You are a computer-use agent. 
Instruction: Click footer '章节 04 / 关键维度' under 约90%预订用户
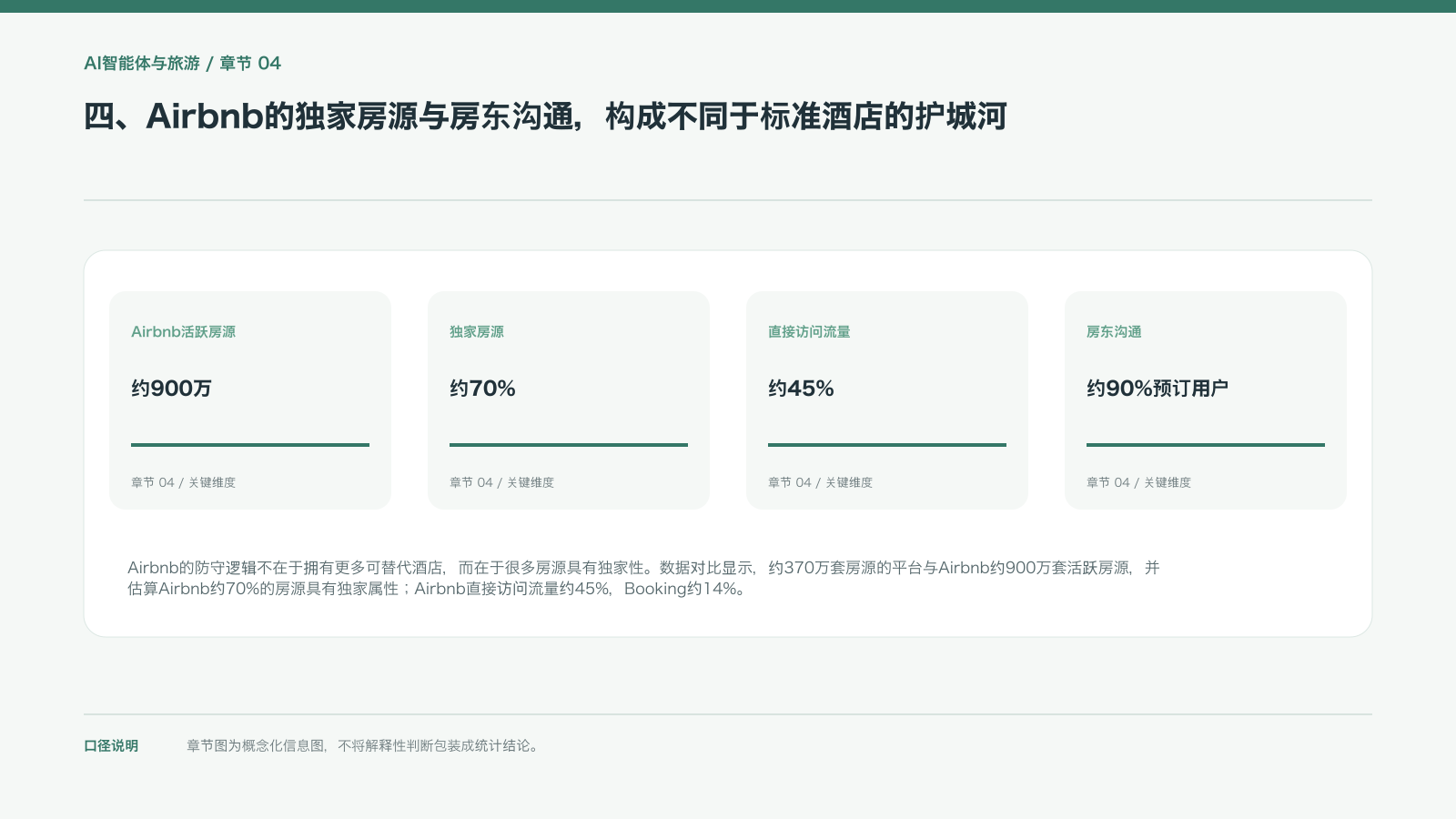click(x=1138, y=482)
